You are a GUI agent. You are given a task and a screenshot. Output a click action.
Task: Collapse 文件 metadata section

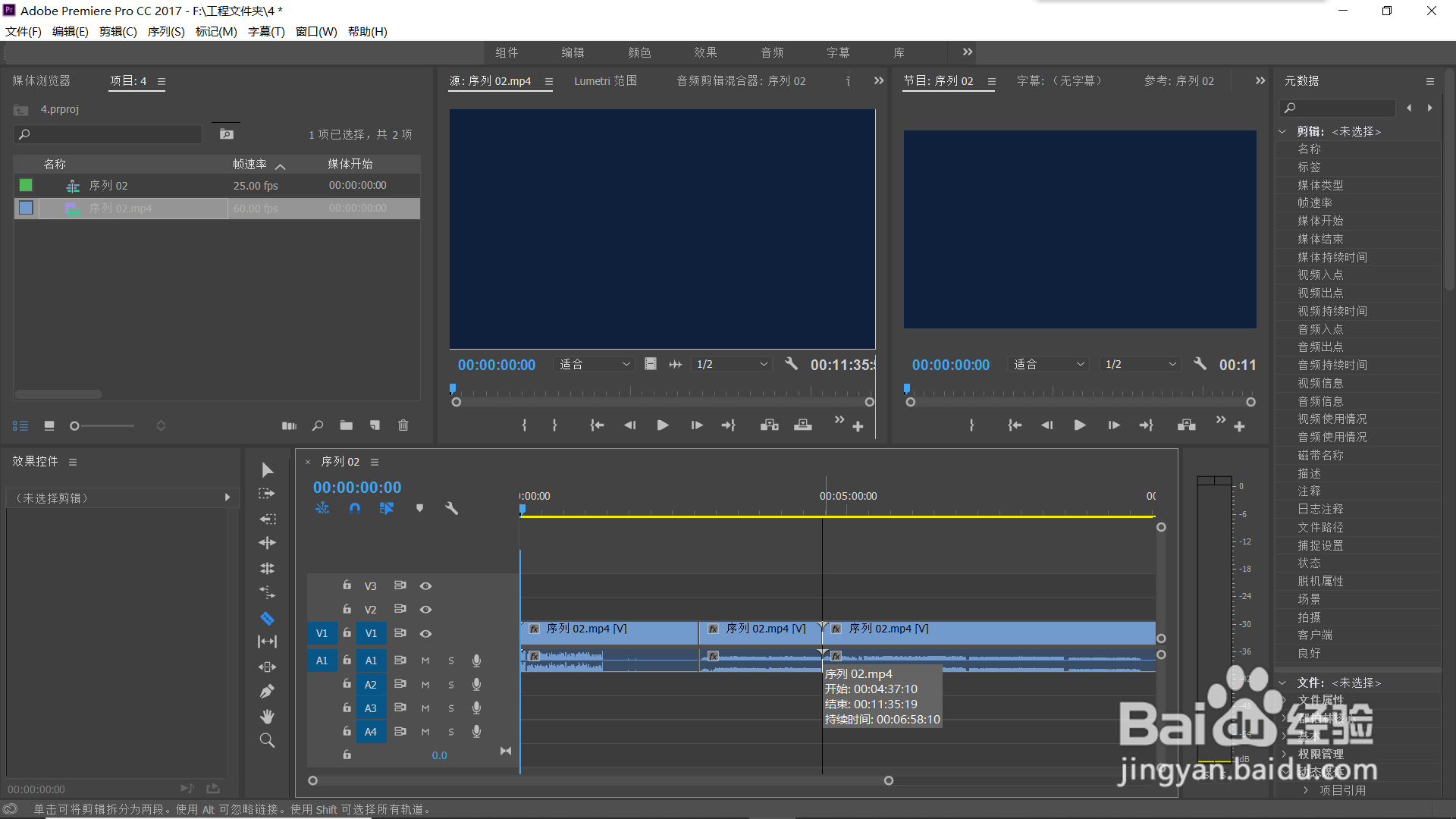pyautogui.click(x=1282, y=682)
